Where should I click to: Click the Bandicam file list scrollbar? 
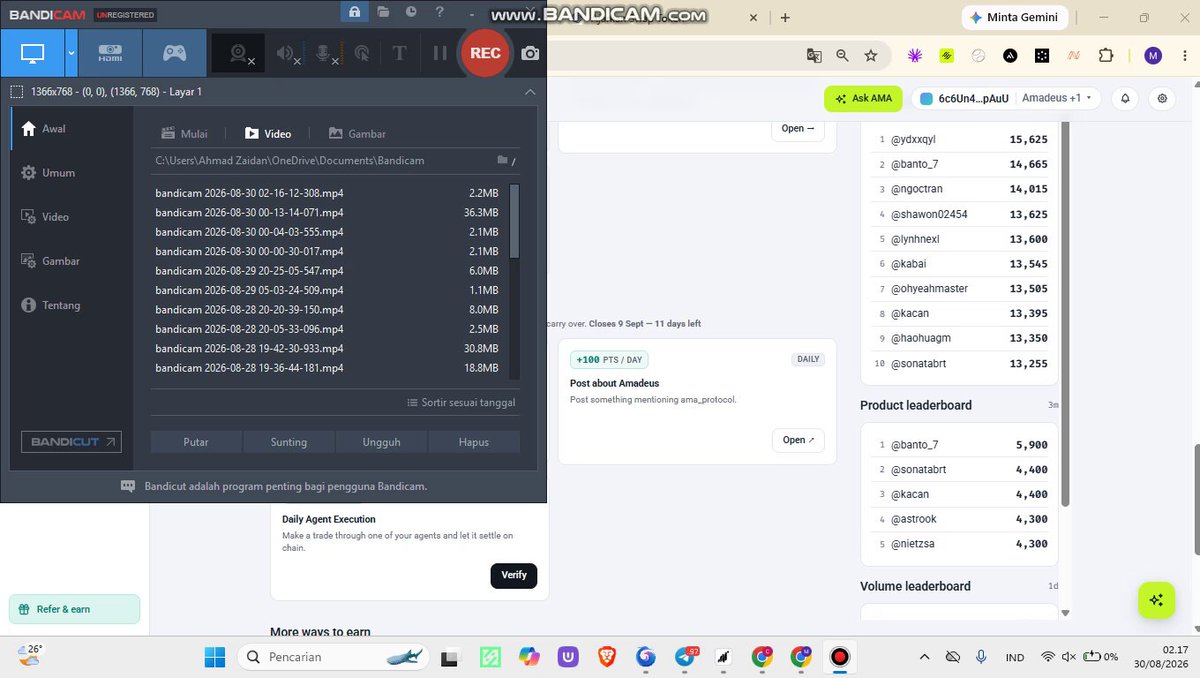click(514, 220)
